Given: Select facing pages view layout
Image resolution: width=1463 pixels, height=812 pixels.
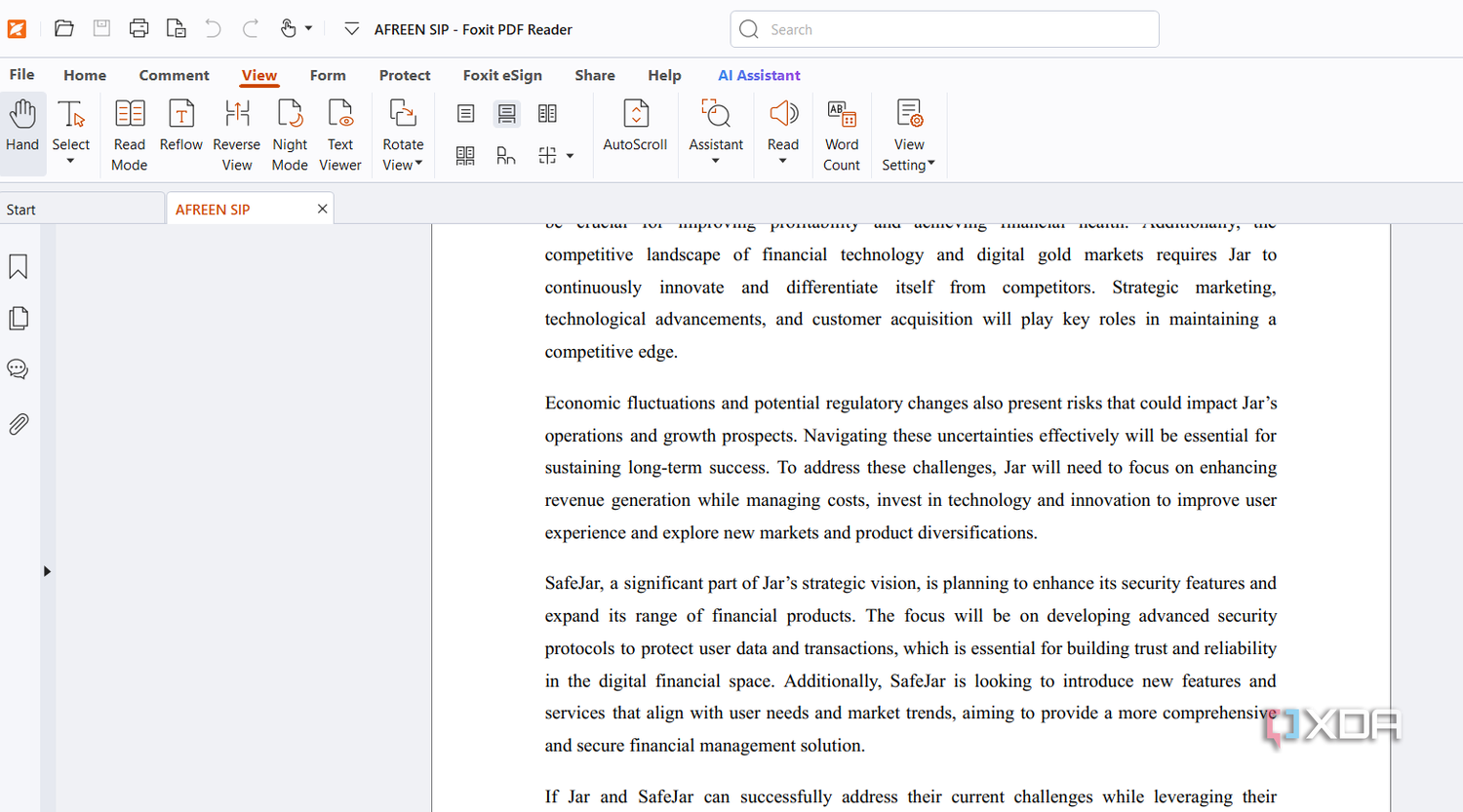Looking at the screenshot, I should (547, 114).
